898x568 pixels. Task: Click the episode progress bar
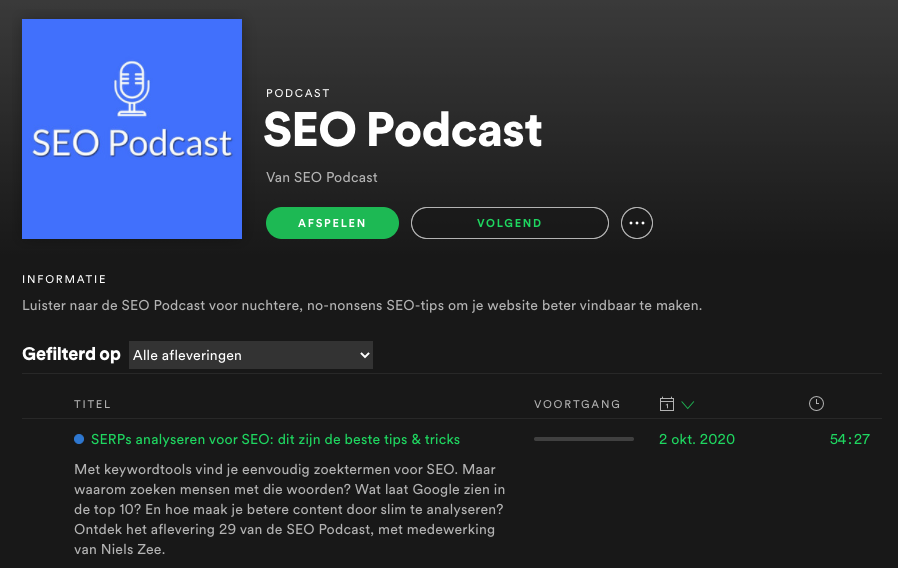click(584, 439)
